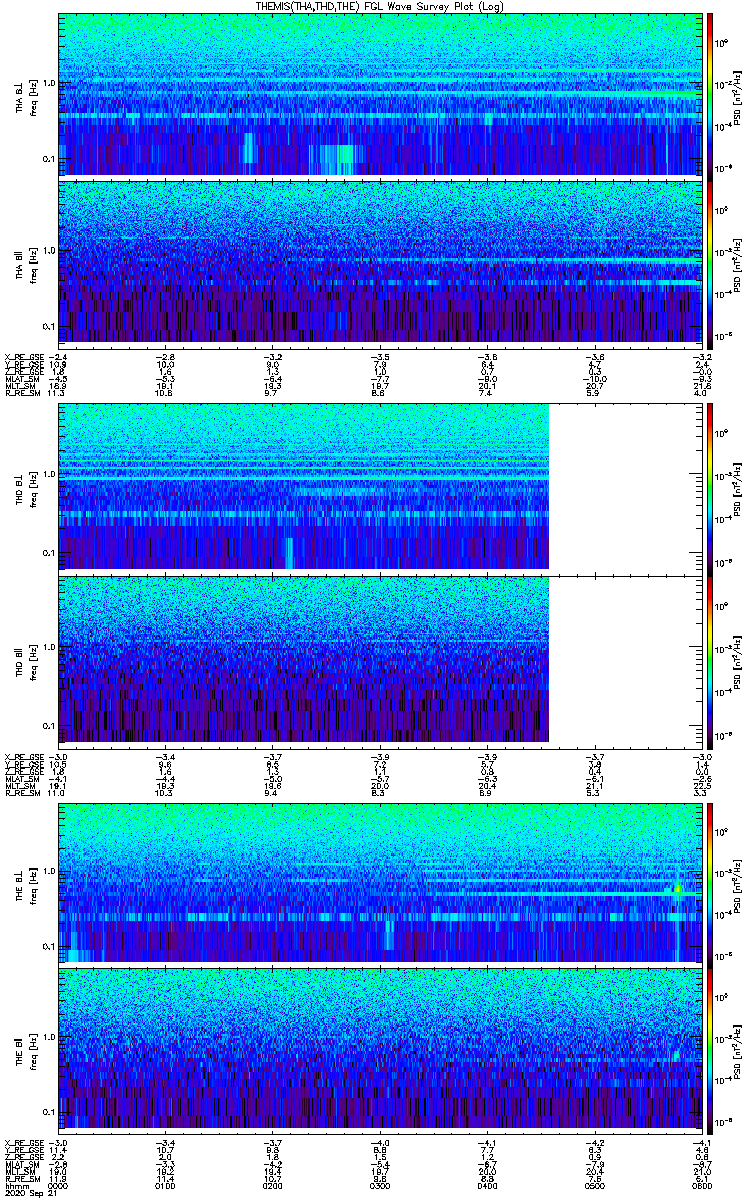This screenshot has width=750, height=1200.
Task: Click the '0200' time label on bottom axis
Action: pyautogui.click(x=272, y=1187)
